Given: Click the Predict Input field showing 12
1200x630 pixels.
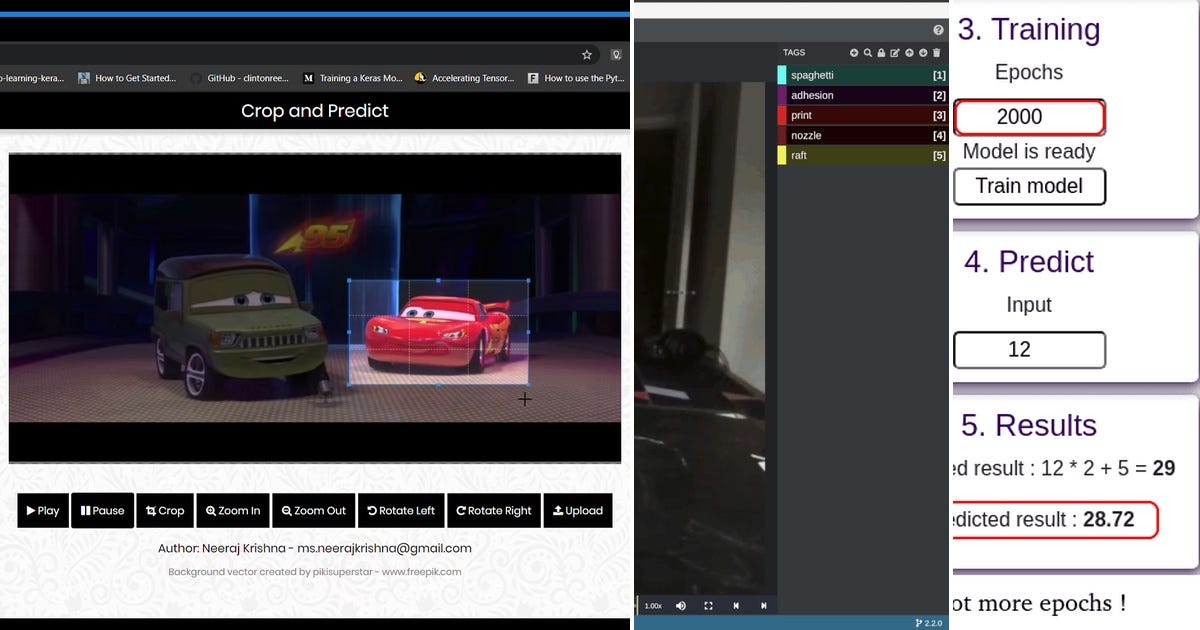Looking at the screenshot, I should pyautogui.click(x=1029, y=349).
